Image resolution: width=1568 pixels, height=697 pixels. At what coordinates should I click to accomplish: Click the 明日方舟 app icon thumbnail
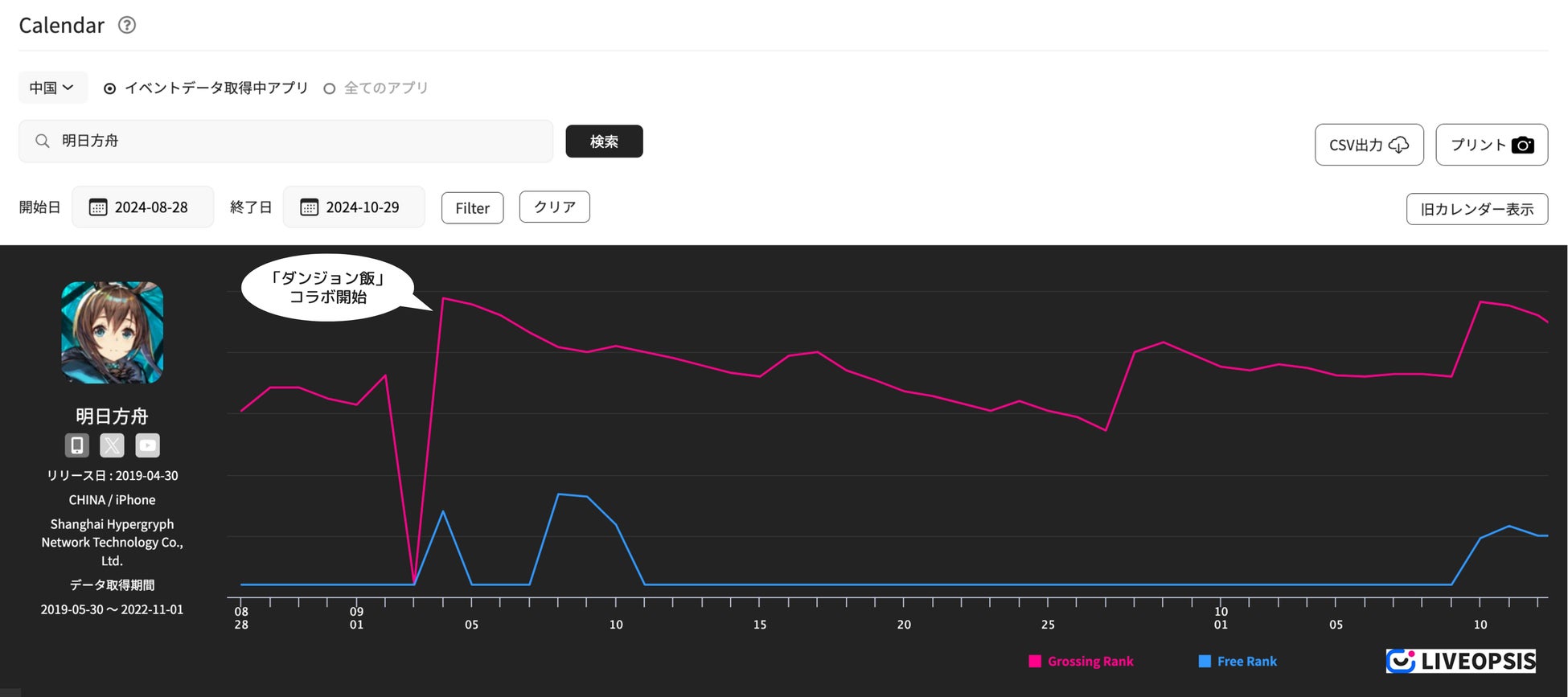pos(113,332)
